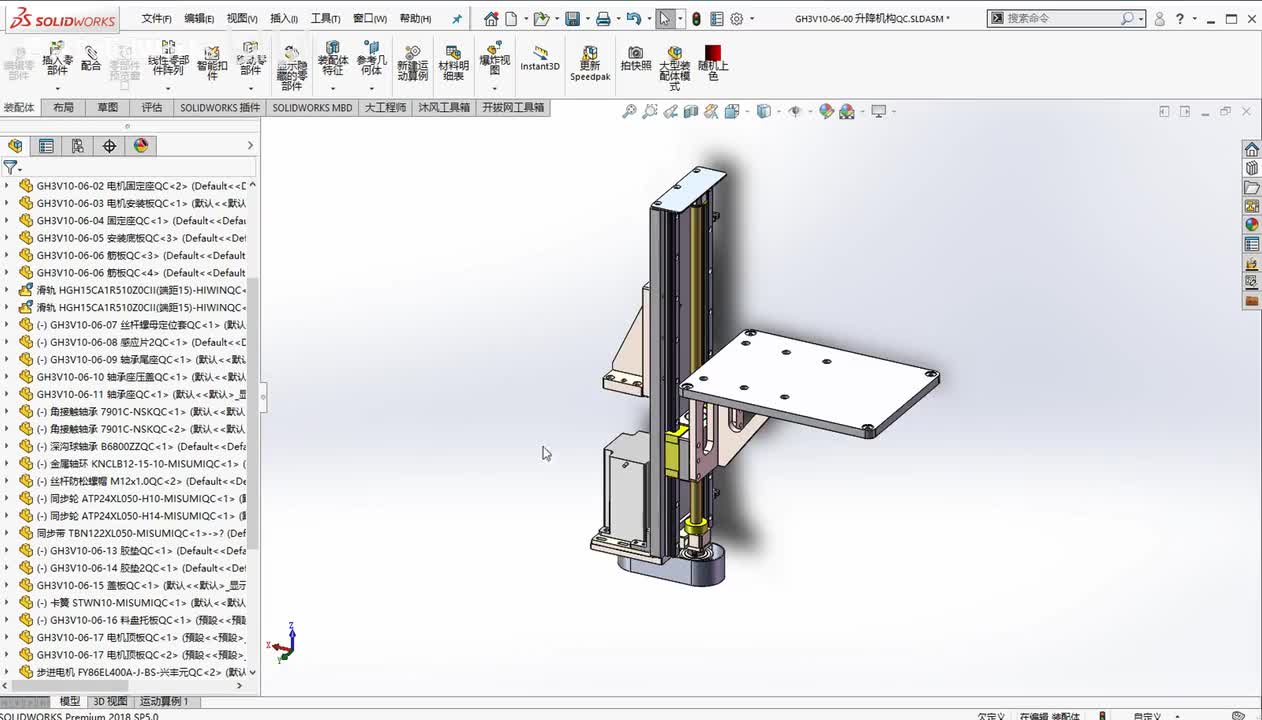
Task: Choose the Move Component (移动零部件) tool
Action: 251,60
